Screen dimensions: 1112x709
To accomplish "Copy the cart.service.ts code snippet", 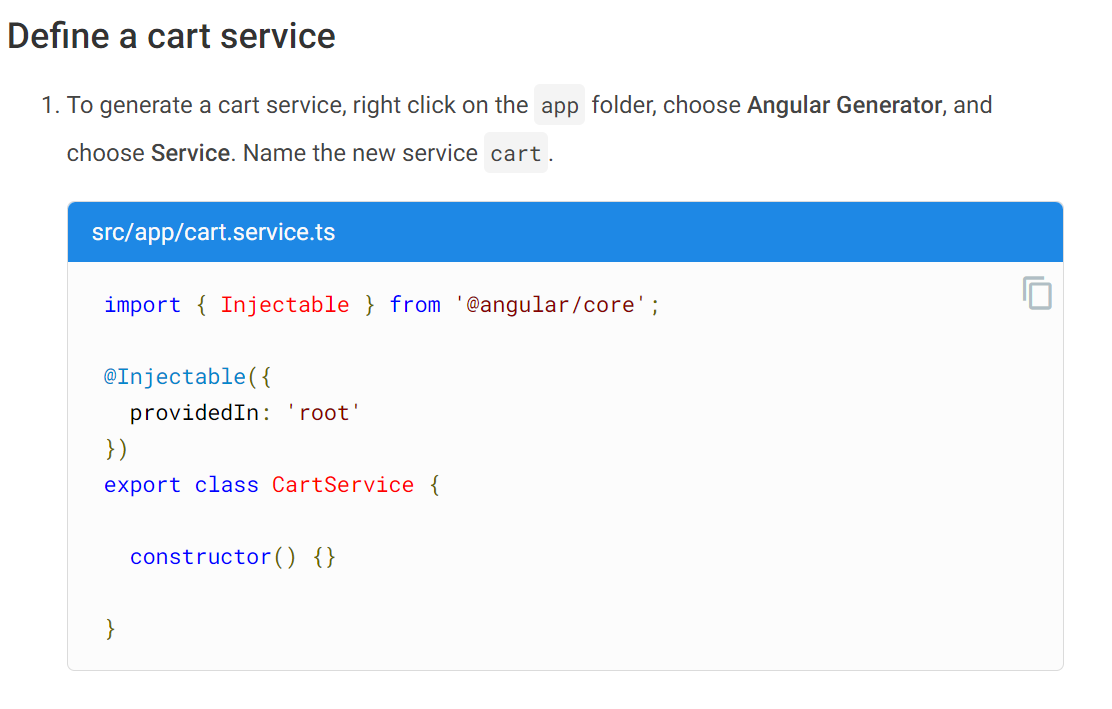I will click(1037, 293).
